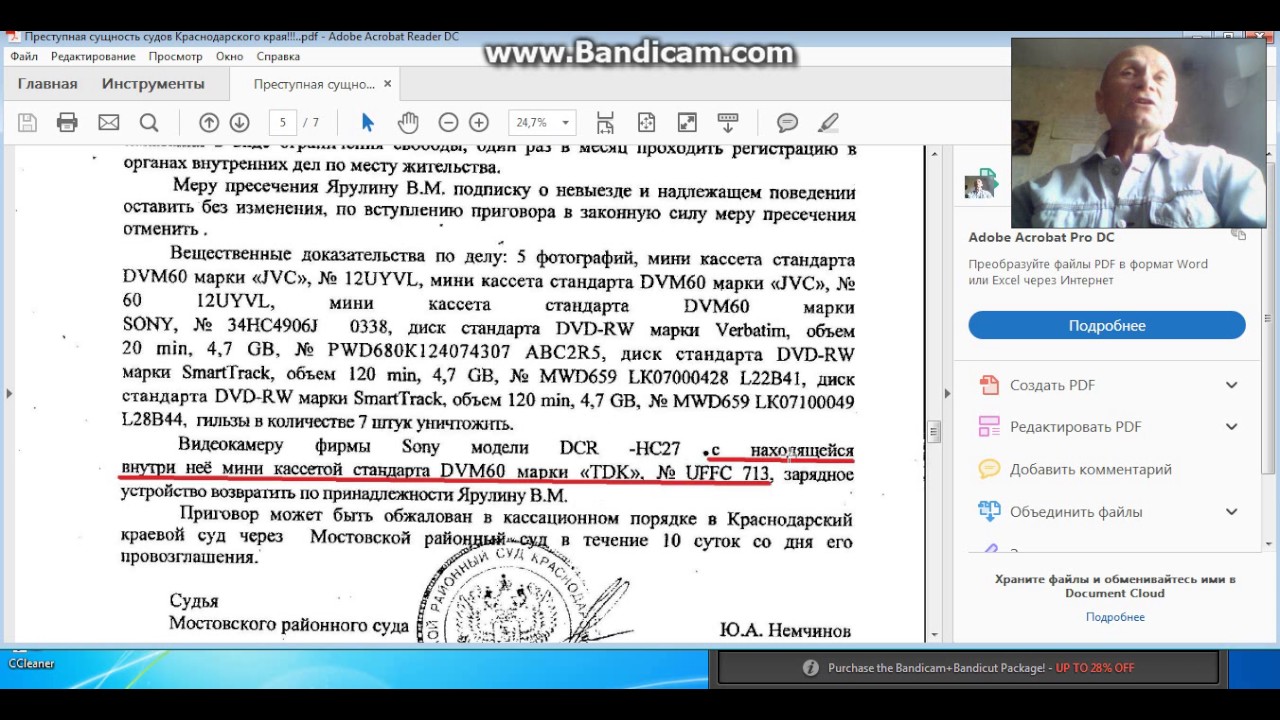Screen dimensions: 1280x720
Task: Click the blue Подробнее button
Action: tap(1107, 325)
